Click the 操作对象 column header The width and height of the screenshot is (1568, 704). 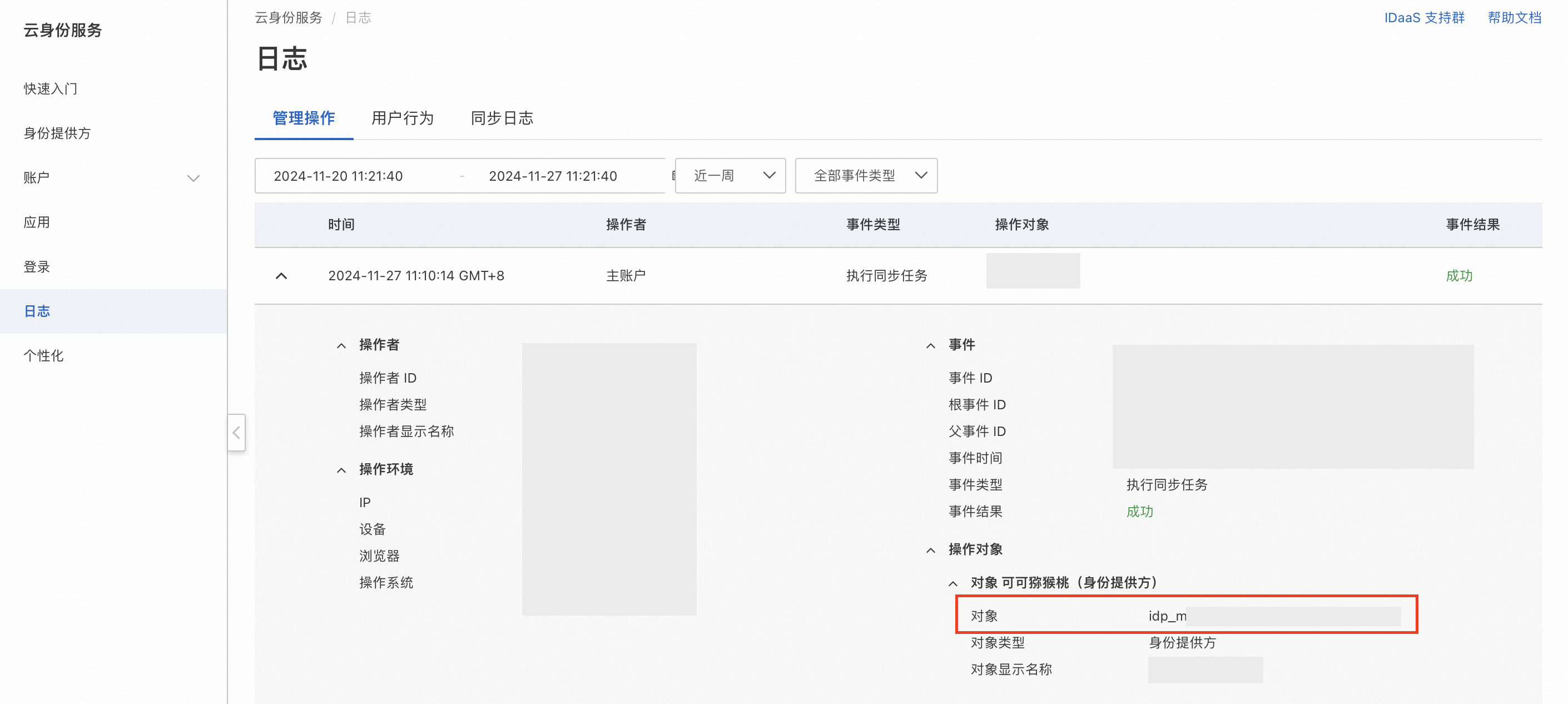[1022, 225]
